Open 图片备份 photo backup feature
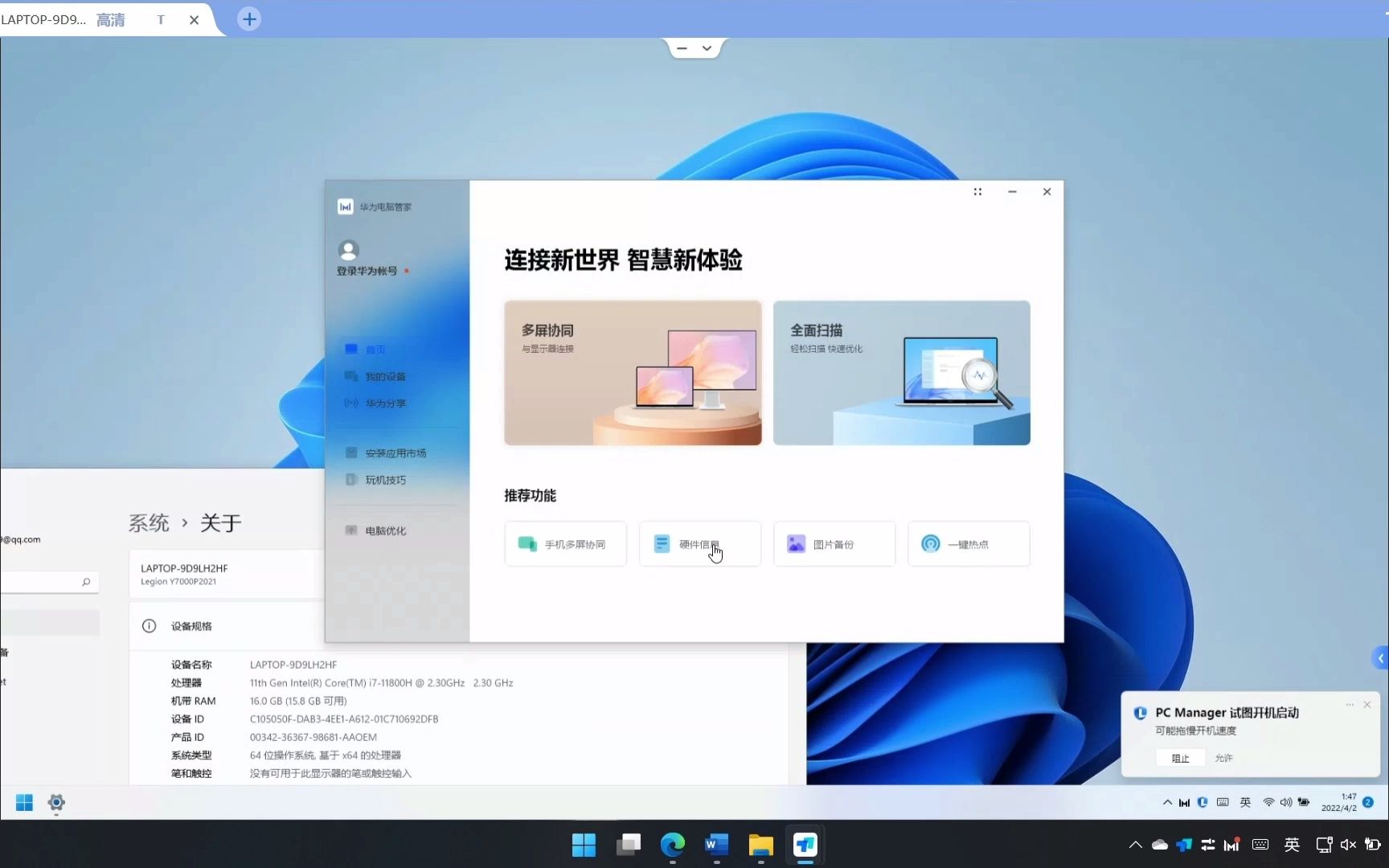The image size is (1389, 868). pyautogui.click(x=834, y=543)
